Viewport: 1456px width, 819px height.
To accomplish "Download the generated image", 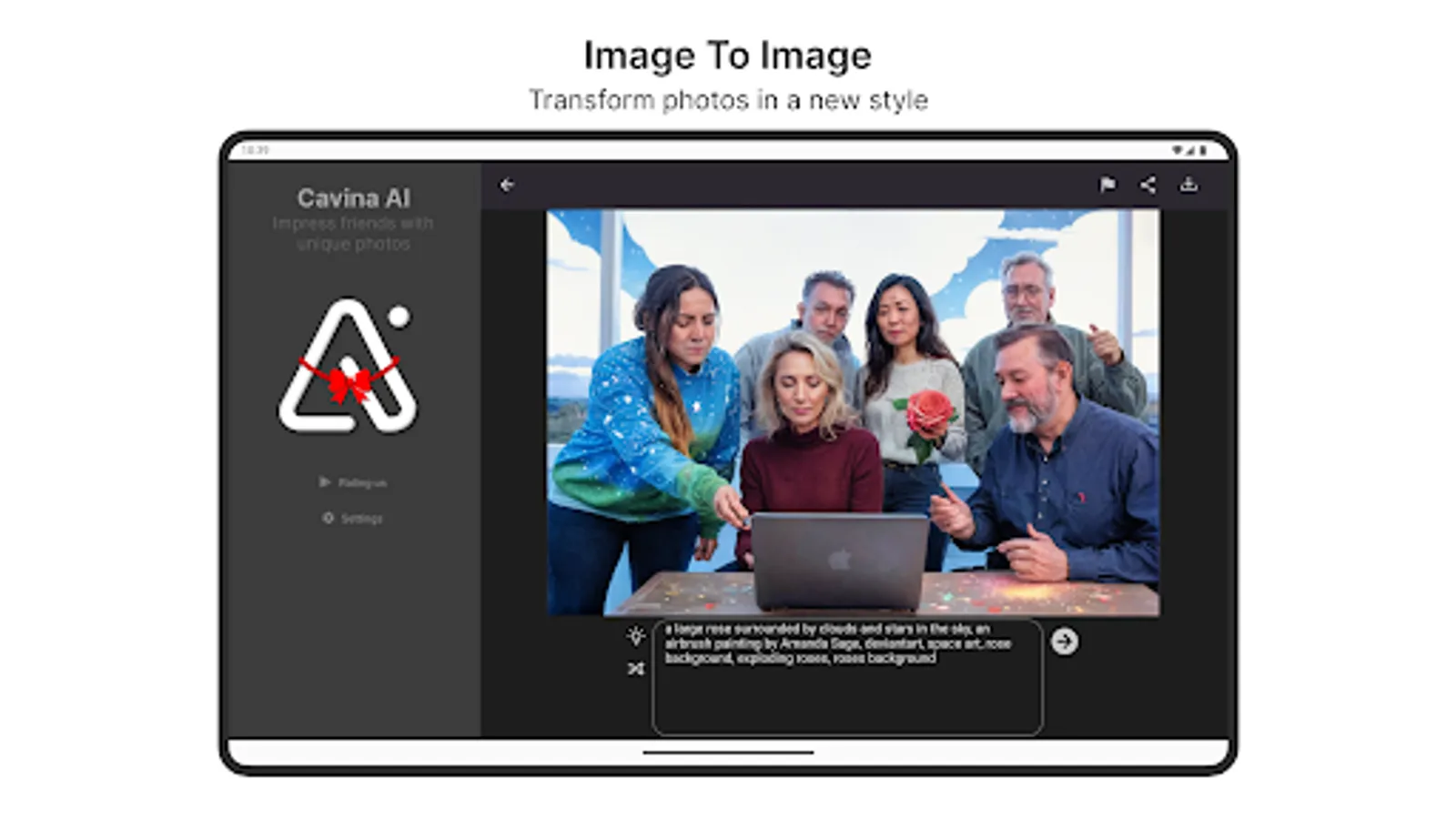I will pos(1188,185).
